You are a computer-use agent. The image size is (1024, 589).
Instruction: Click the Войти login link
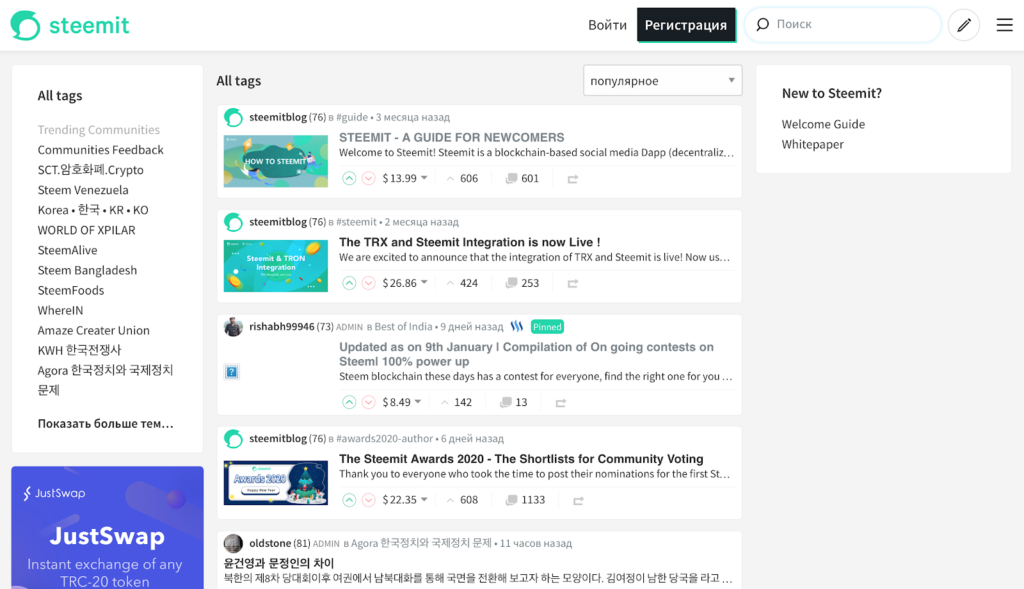pos(607,25)
